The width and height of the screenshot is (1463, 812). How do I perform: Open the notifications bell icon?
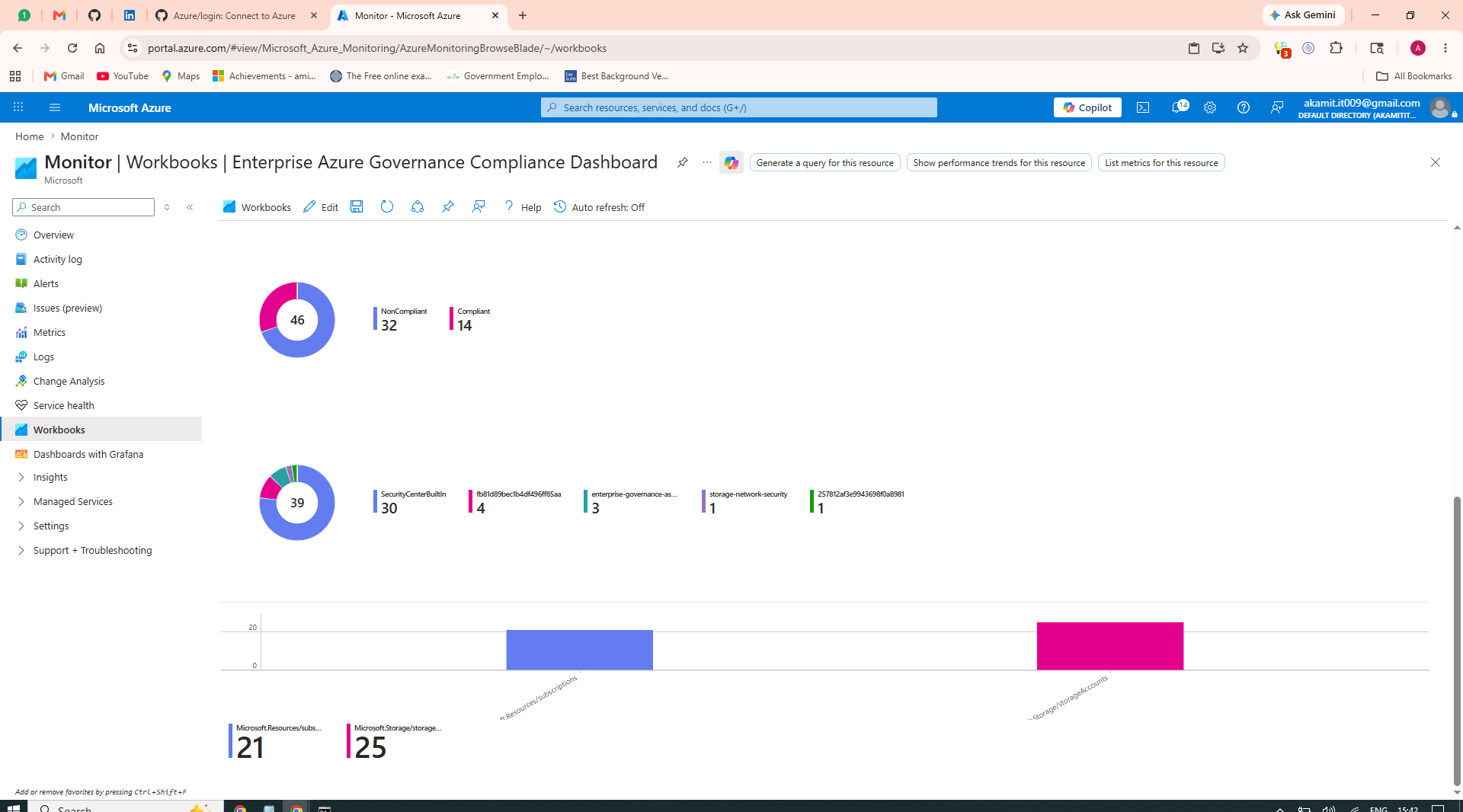(x=1178, y=107)
